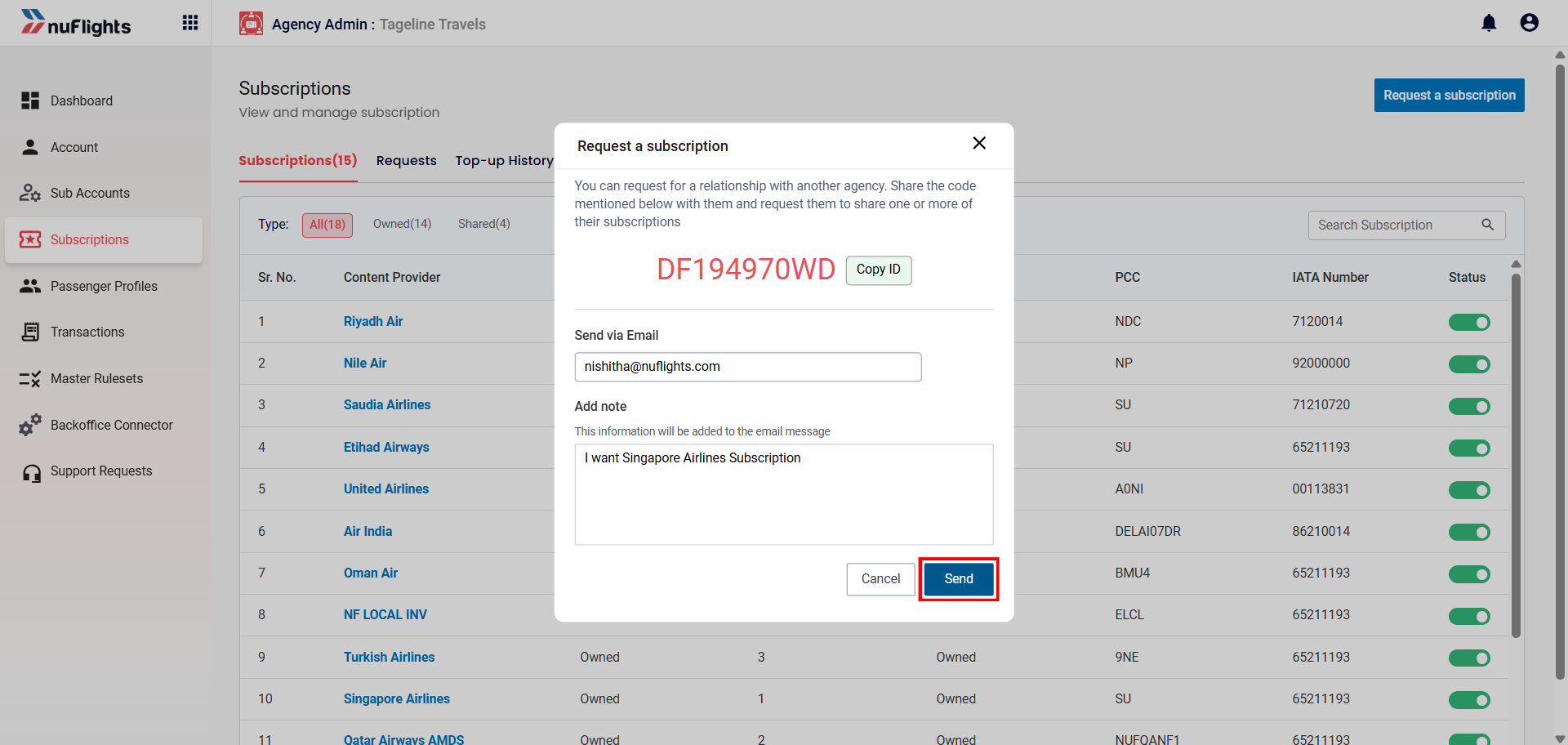
Task: Open the Oman Air link
Action: (x=371, y=573)
